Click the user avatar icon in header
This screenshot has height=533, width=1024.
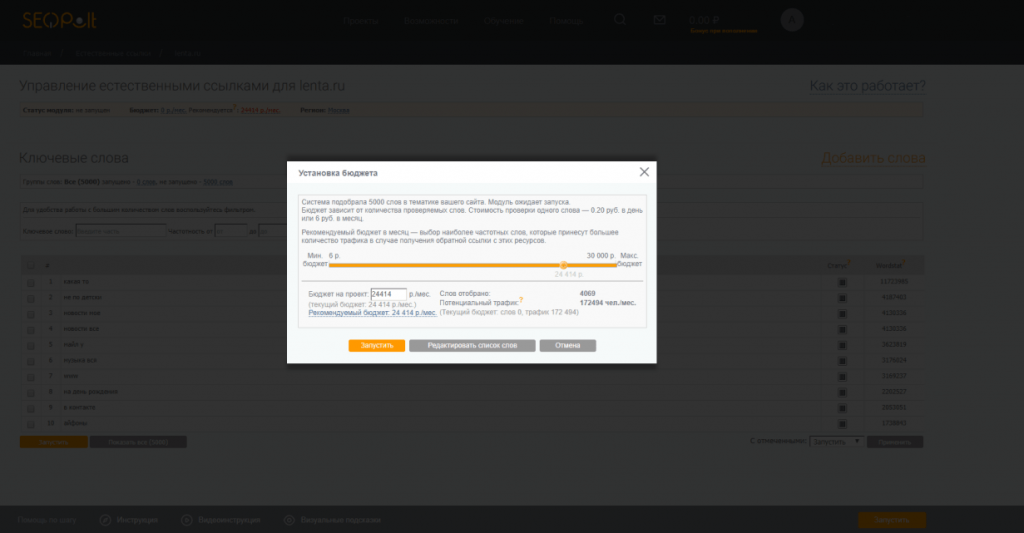tap(791, 20)
